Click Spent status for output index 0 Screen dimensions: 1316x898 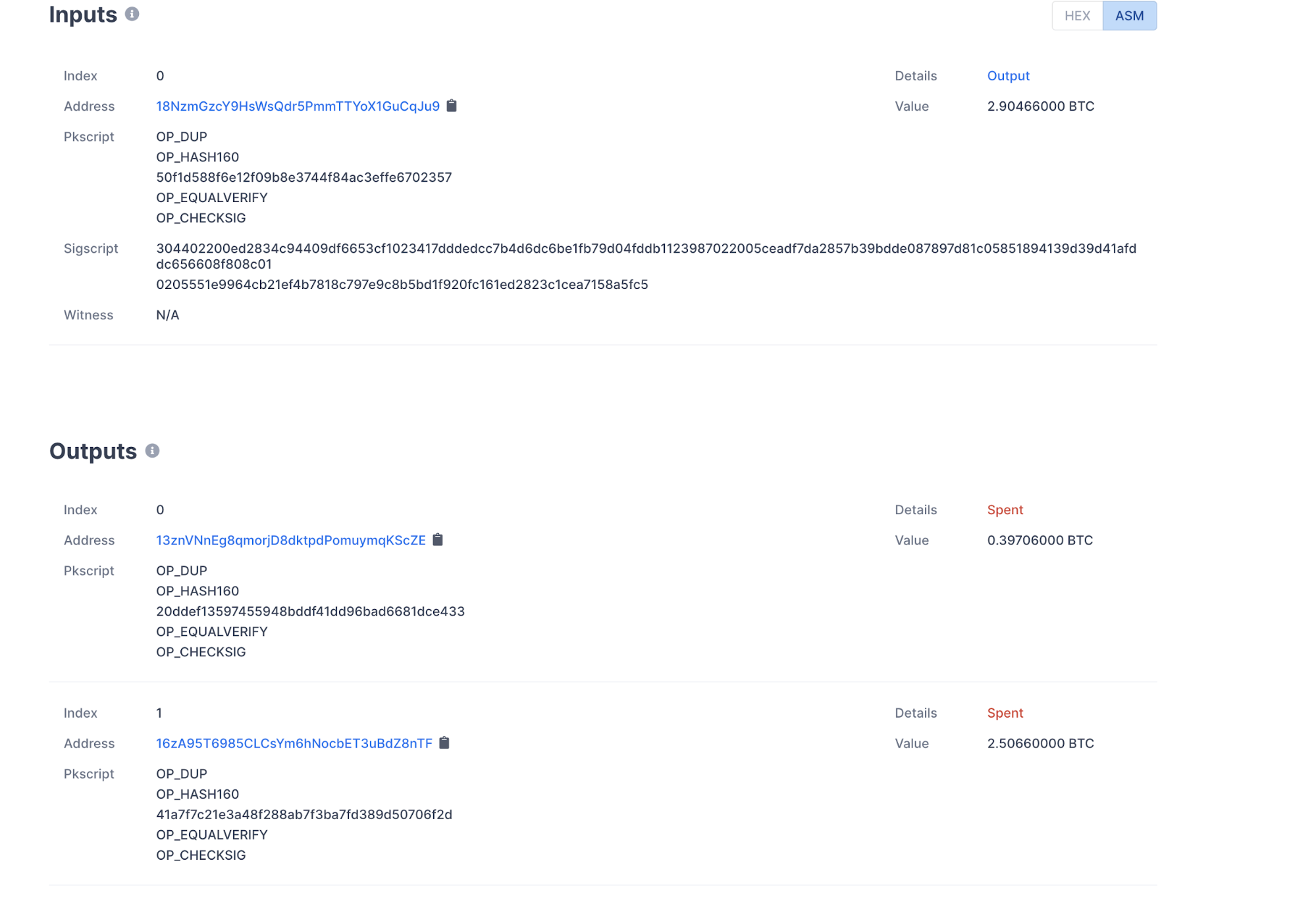(x=1005, y=510)
